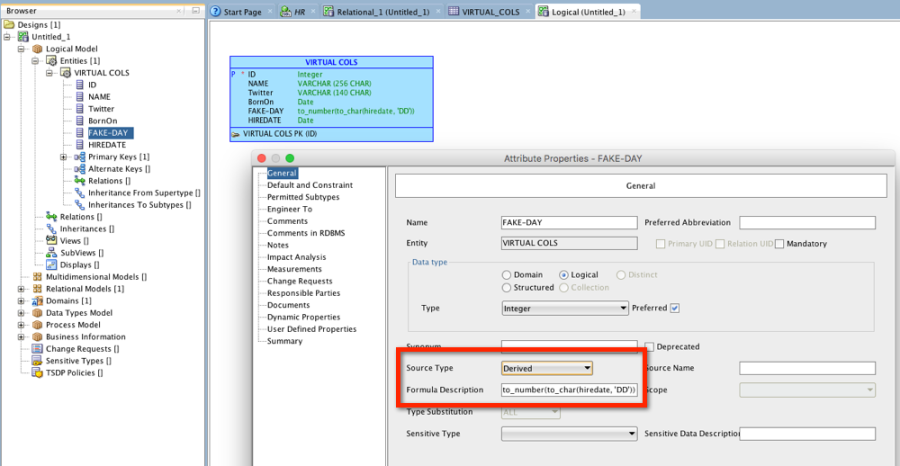Screen dimensions: 900x466
Task: Switch to the Start Page tab
Action: pos(236,11)
